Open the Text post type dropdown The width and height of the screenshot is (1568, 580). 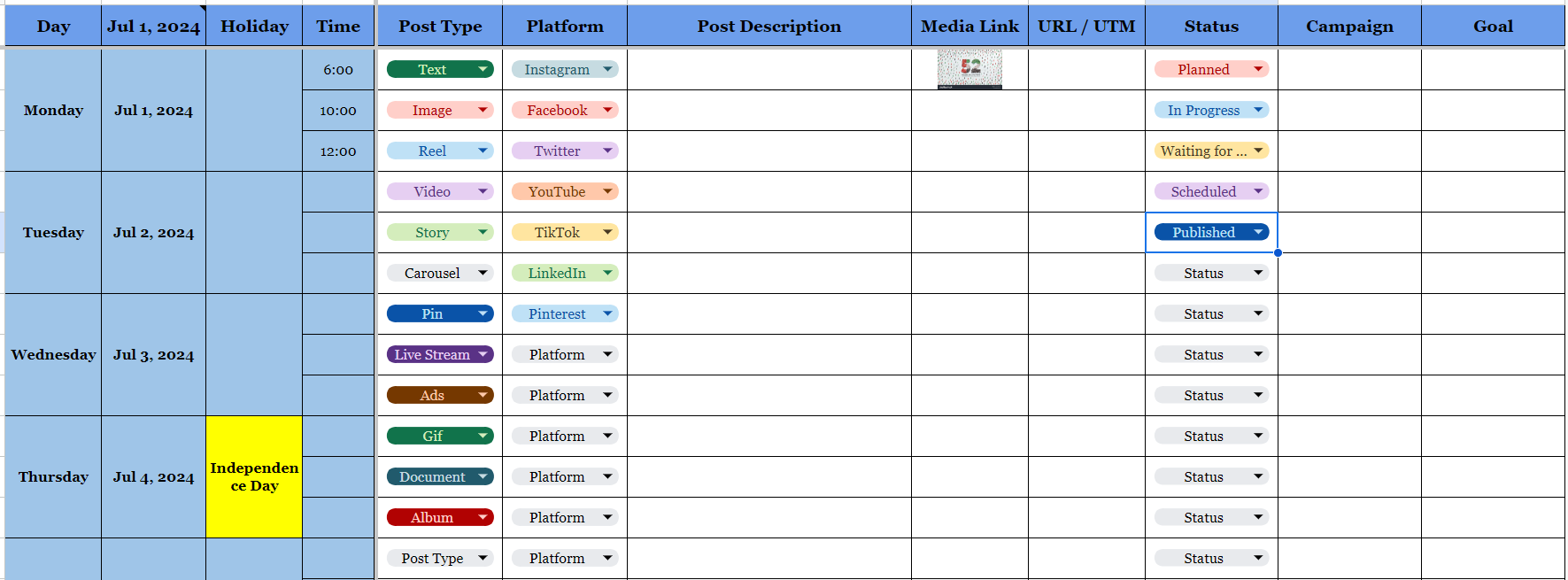coord(440,68)
